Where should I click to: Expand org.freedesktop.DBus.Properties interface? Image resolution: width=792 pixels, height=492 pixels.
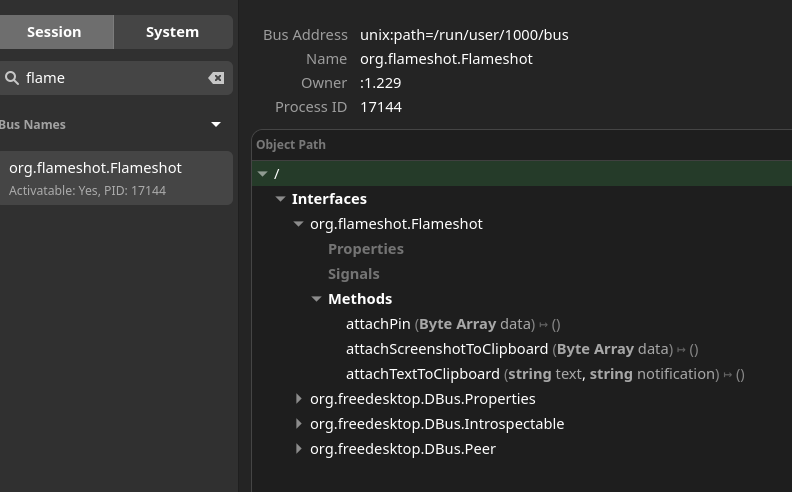(299, 399)
